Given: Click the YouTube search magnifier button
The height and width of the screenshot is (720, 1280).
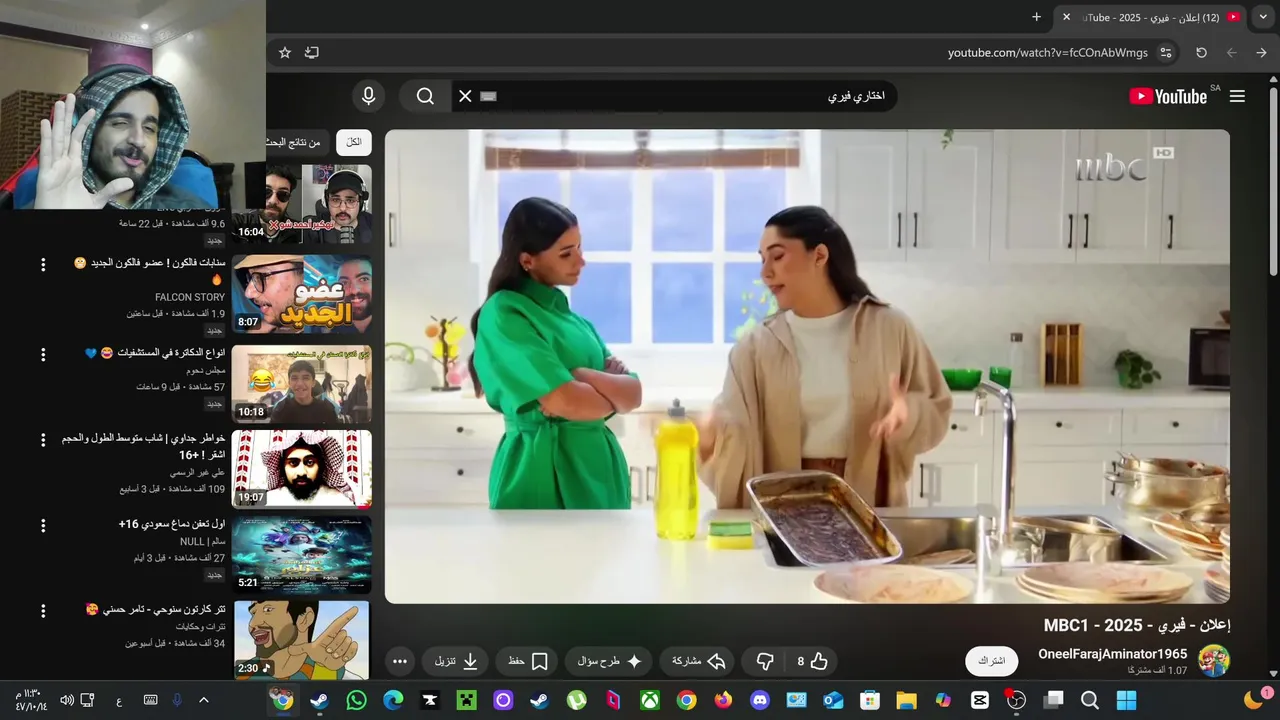Looking at the screenshot, I should coord(425,96).
